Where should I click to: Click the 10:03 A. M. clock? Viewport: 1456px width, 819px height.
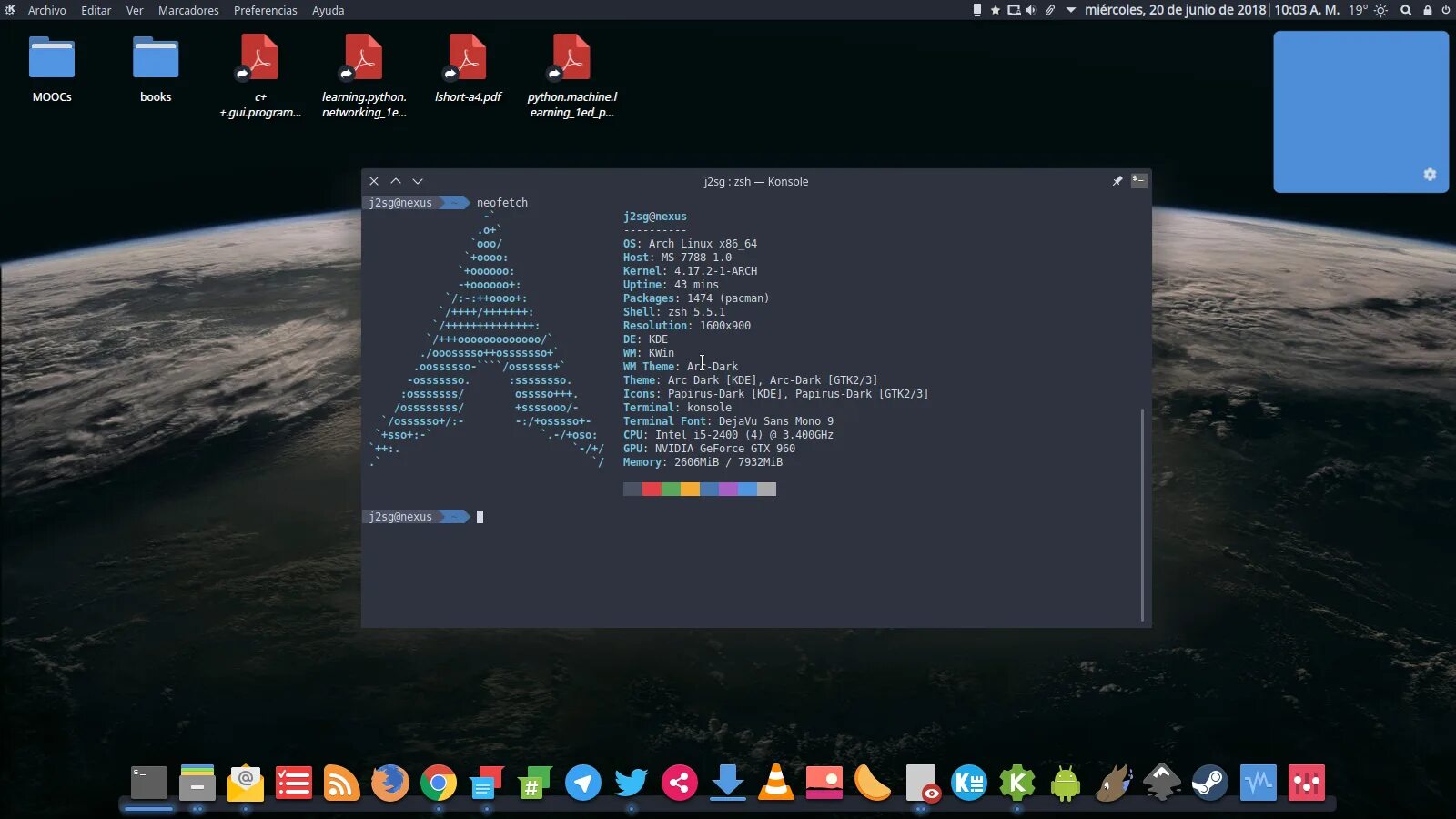(1307, 10)
